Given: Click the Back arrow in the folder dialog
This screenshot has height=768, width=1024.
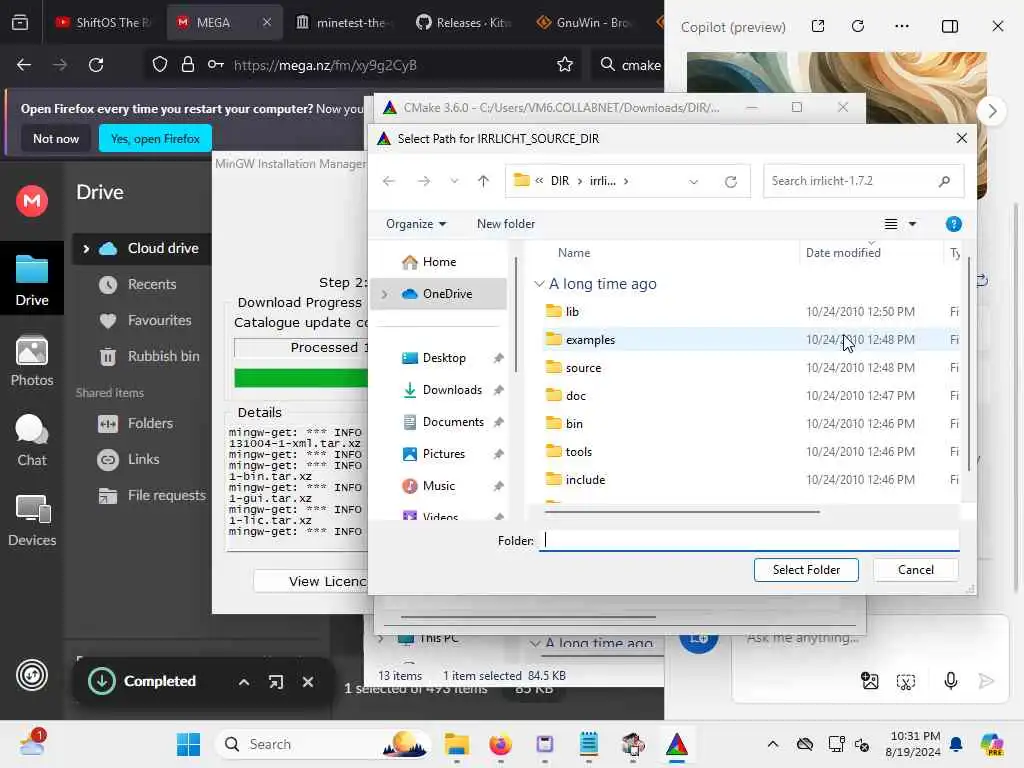Looking at the screenshot, I should tap(389, 181).
